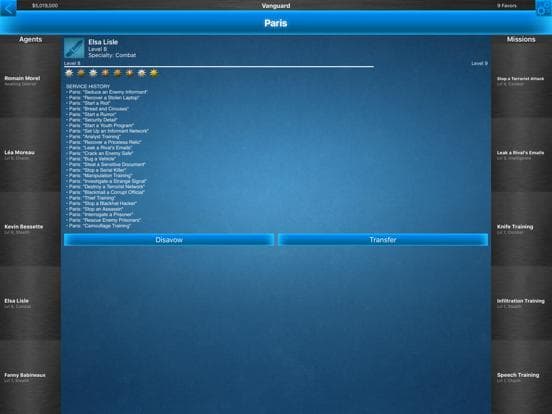The height and width of the screenshot is (414, 552).
Task: Select agent Romain Morel
Action: coord(30,81)
